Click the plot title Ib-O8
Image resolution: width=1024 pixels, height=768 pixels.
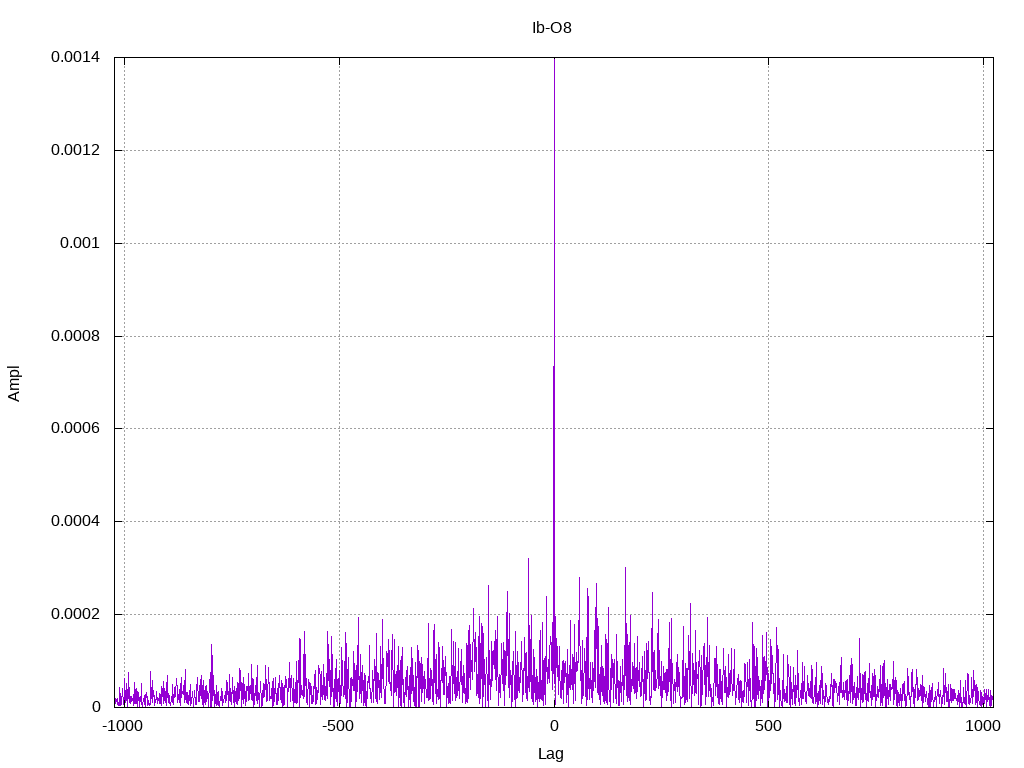point(552,27)
